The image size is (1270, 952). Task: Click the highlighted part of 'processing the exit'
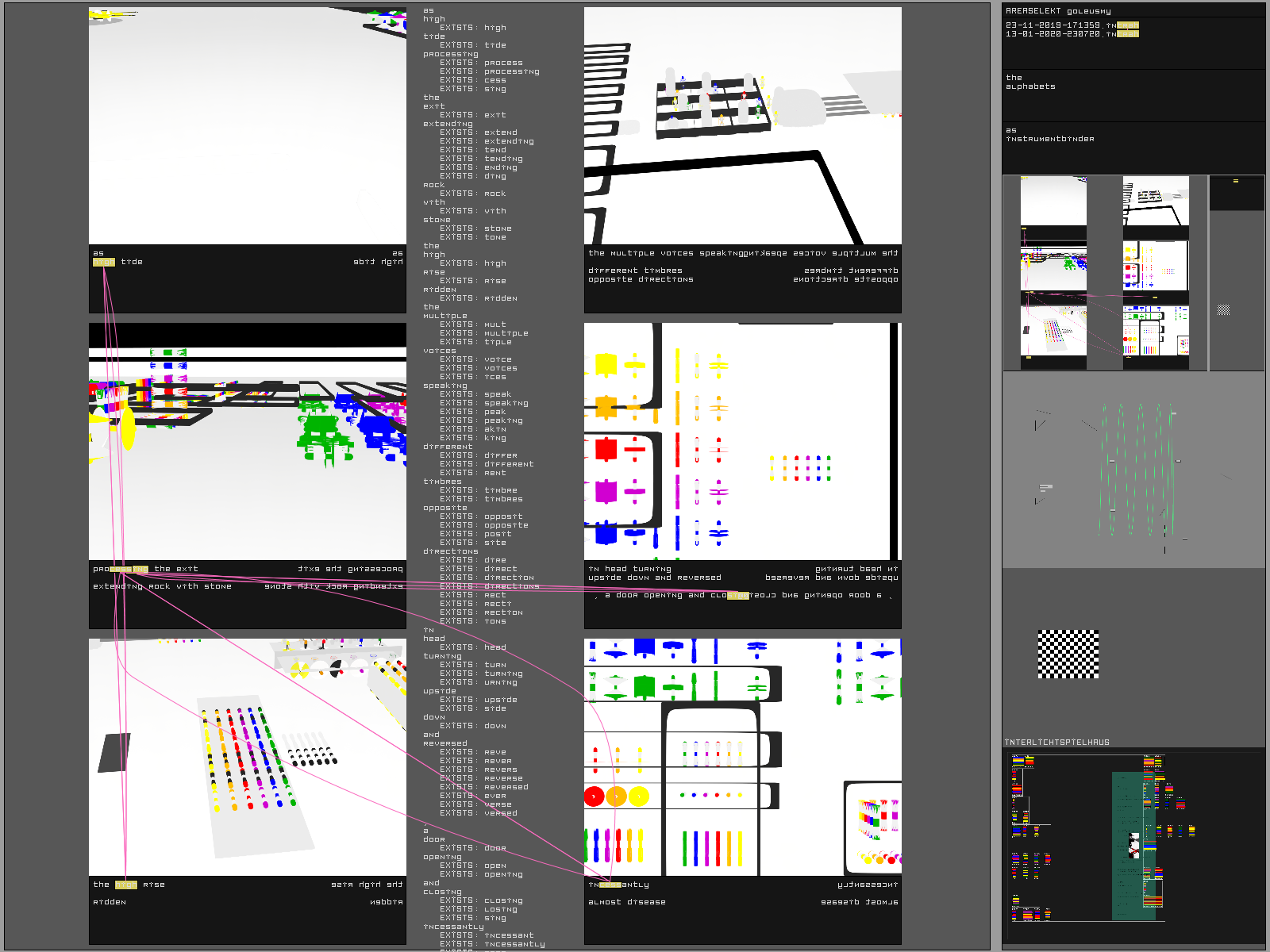pyautogui.click(x=129, y=569)
